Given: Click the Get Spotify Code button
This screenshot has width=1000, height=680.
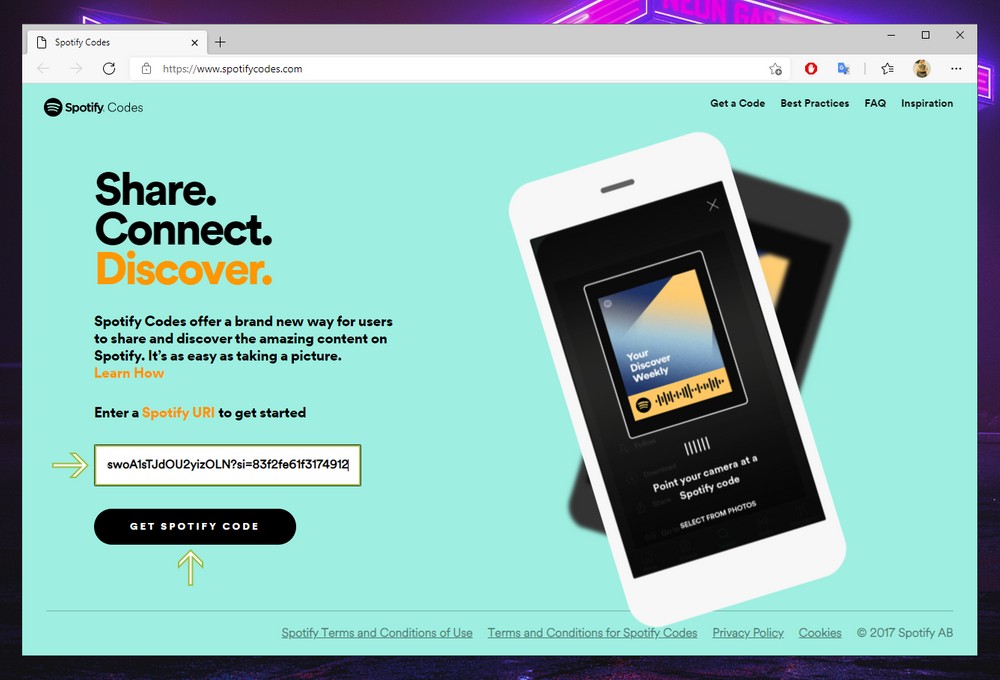Looking at the screenshot, I should pyautogui.click(x=195, y=526).
